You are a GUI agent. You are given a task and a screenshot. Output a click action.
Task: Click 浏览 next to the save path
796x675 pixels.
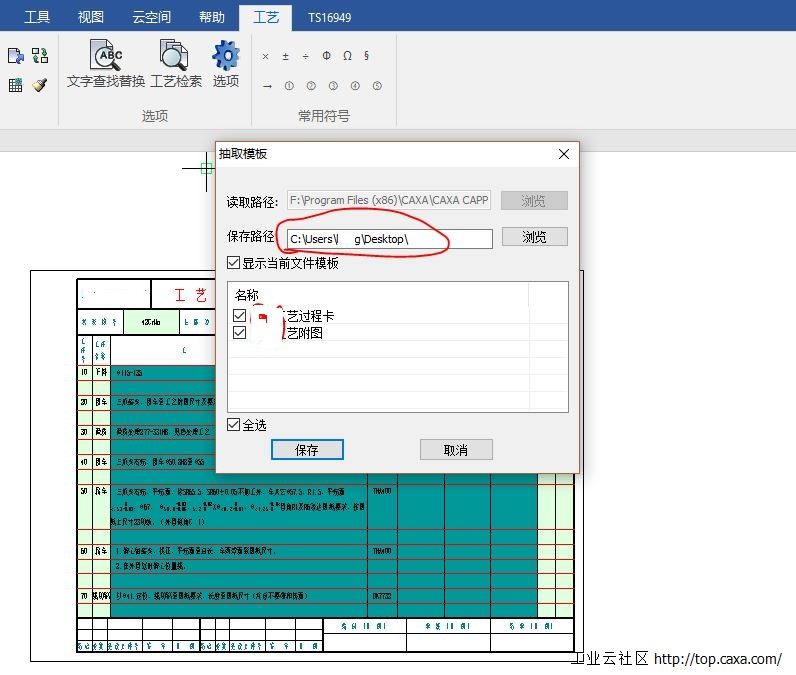(534, 237)
